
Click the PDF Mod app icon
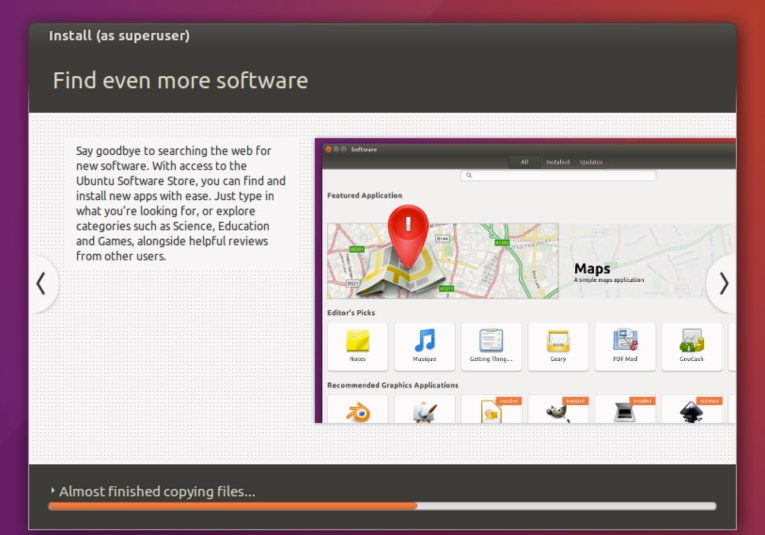[625, 345]
